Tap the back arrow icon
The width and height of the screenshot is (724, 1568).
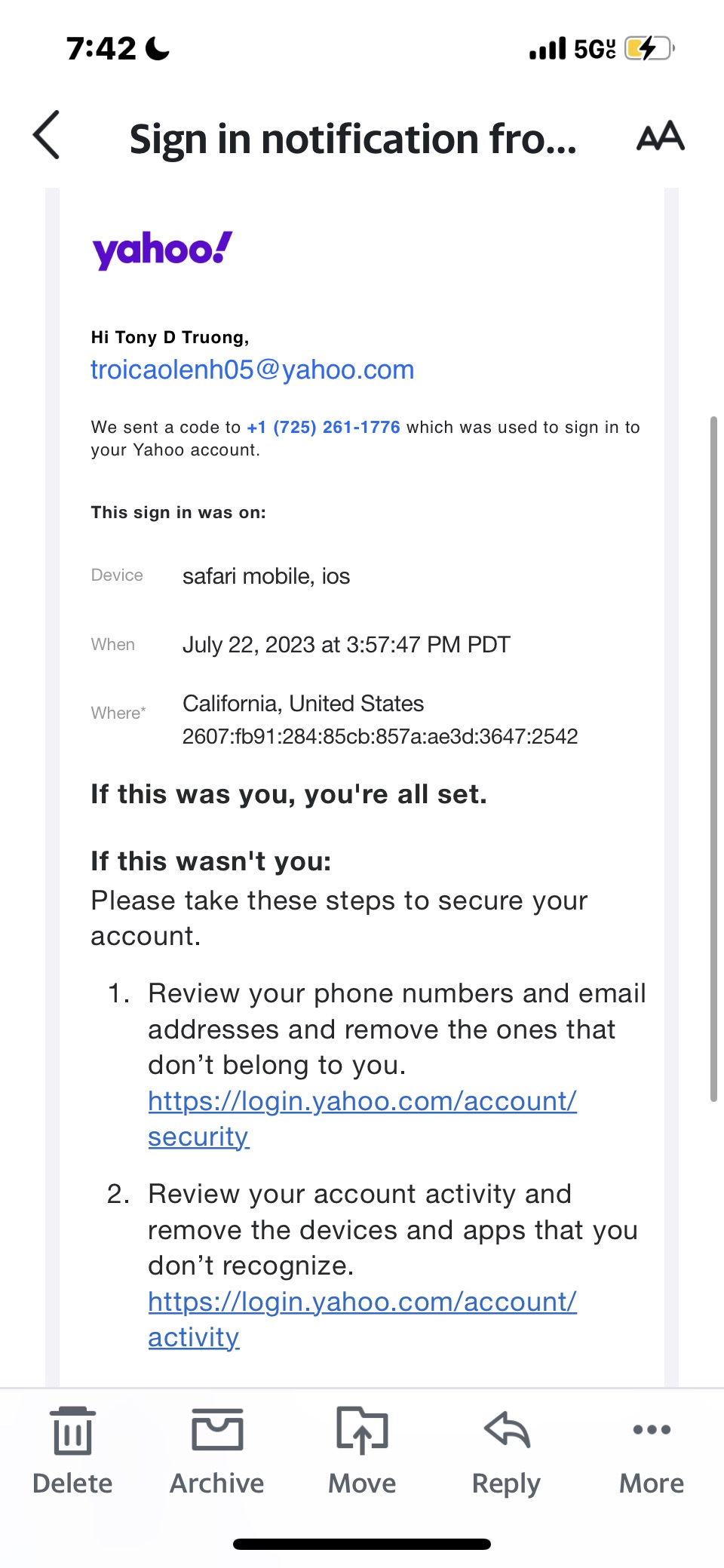[x=47, y=136]
